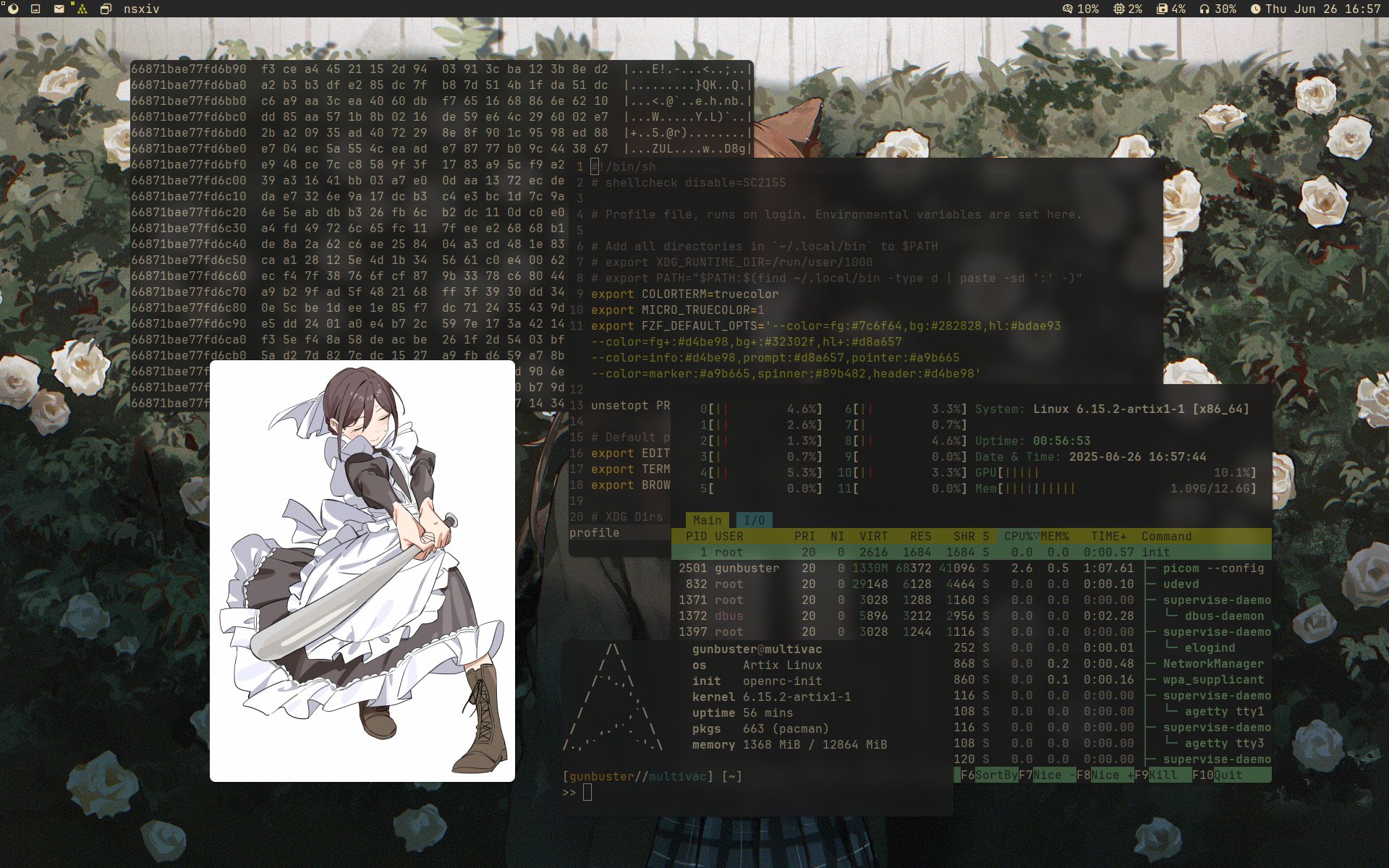The image size is (1389, 868).
Task: Sort htop by PID column header
Action: pos(696,536)
